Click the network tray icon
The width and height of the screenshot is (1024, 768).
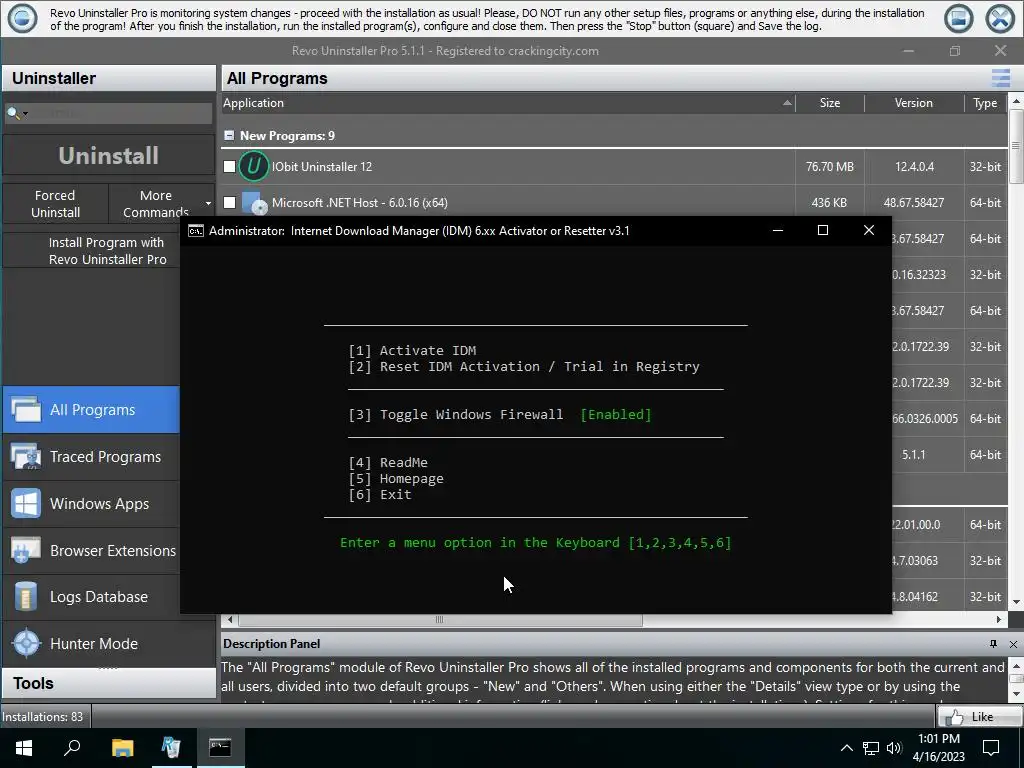(871, 748)
